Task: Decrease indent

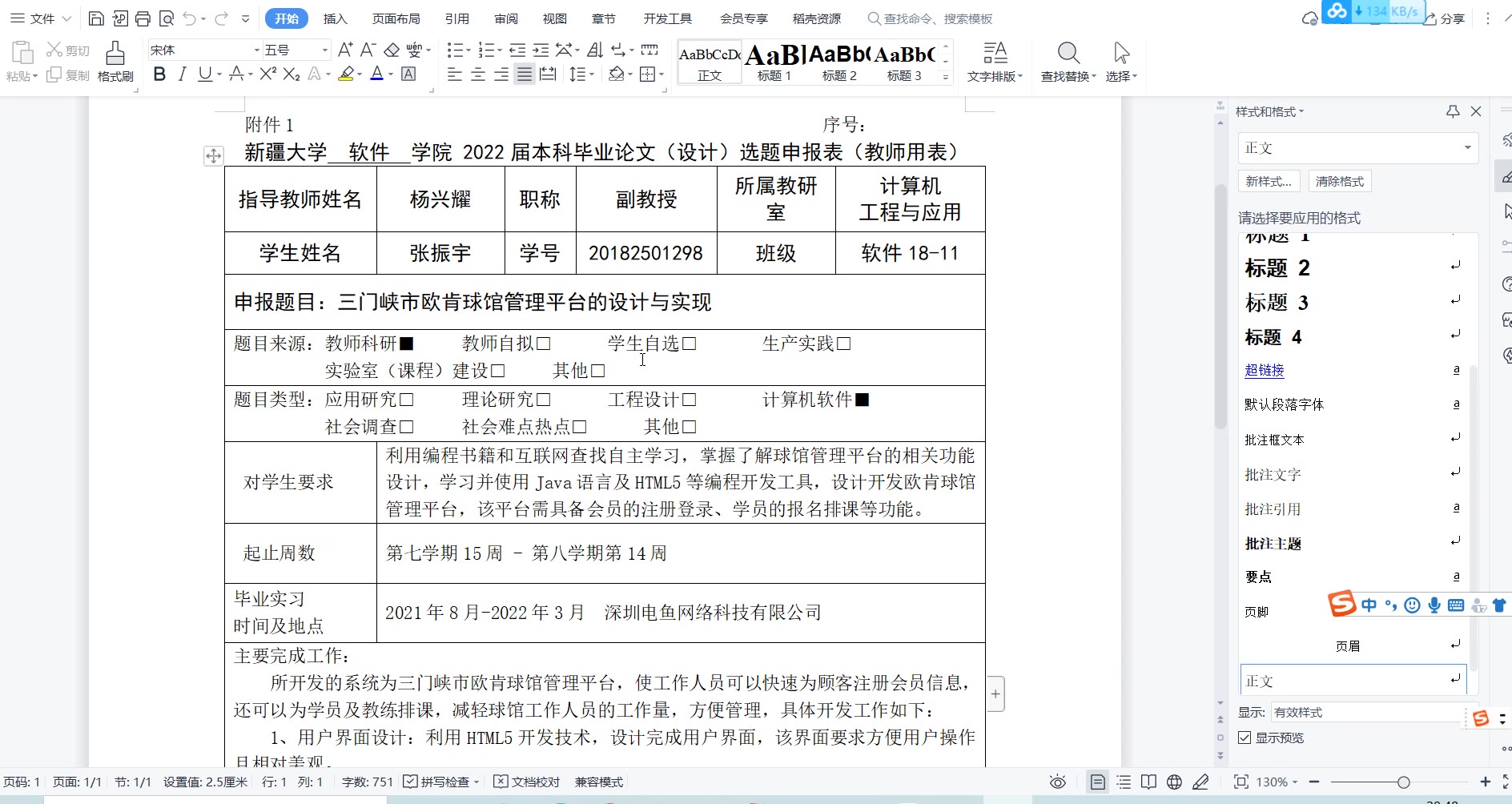Action: point(517,50)
